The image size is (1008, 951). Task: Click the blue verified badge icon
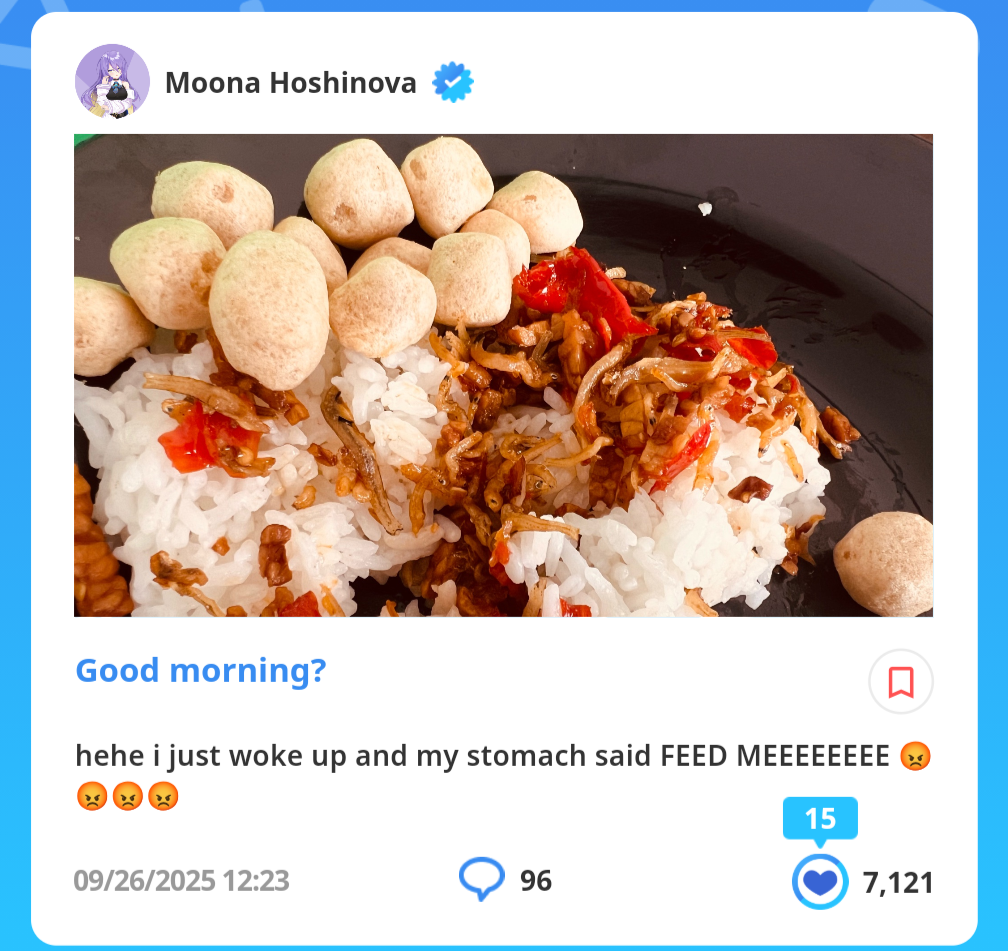pos(453,82)
